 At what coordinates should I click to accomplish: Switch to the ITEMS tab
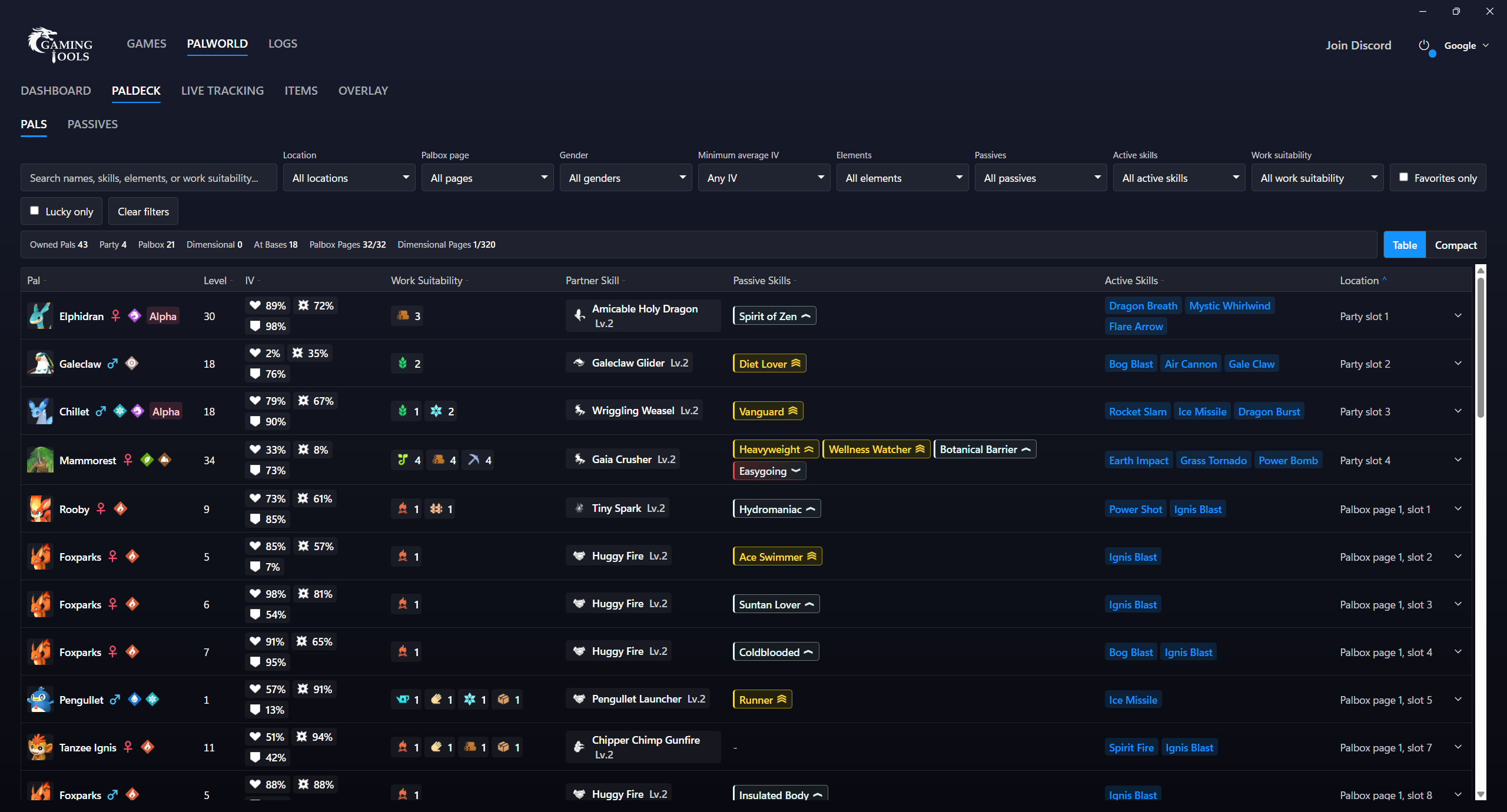pyautogui.click(x=301, y=91)
